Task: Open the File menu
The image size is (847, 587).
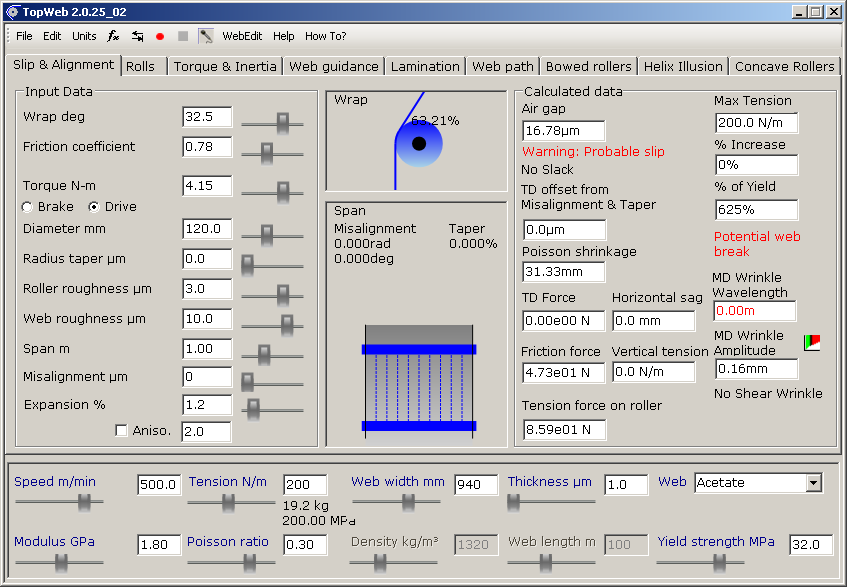Action: (24, 36)
